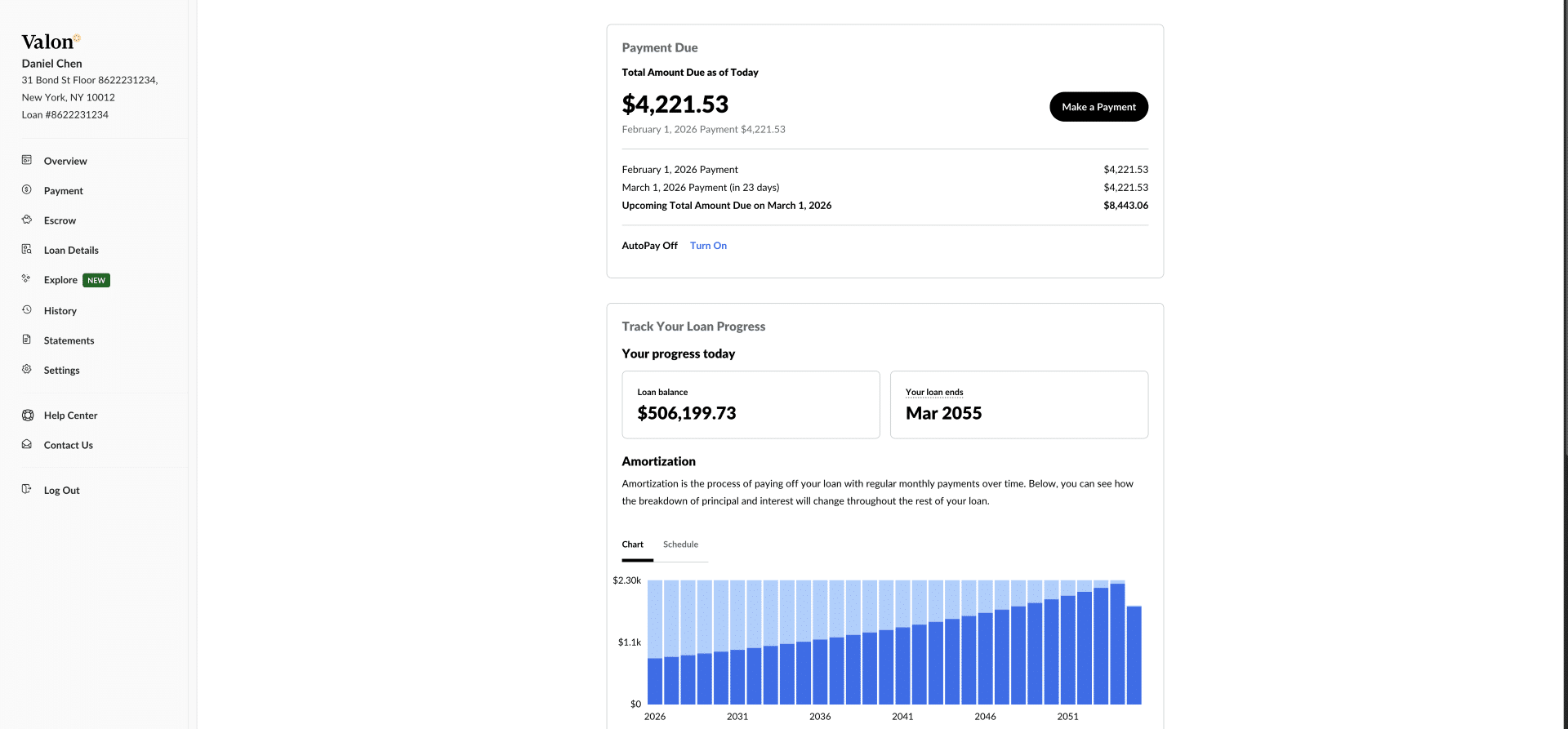Screen dimensions: 1568x729
Task: Click the Explore sparkle icon
Action: pos(27,279)
